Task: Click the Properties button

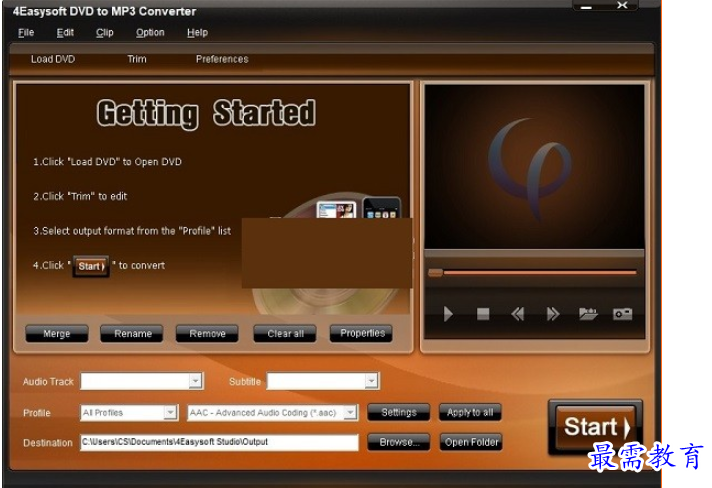Action: [x=362, y=333]
